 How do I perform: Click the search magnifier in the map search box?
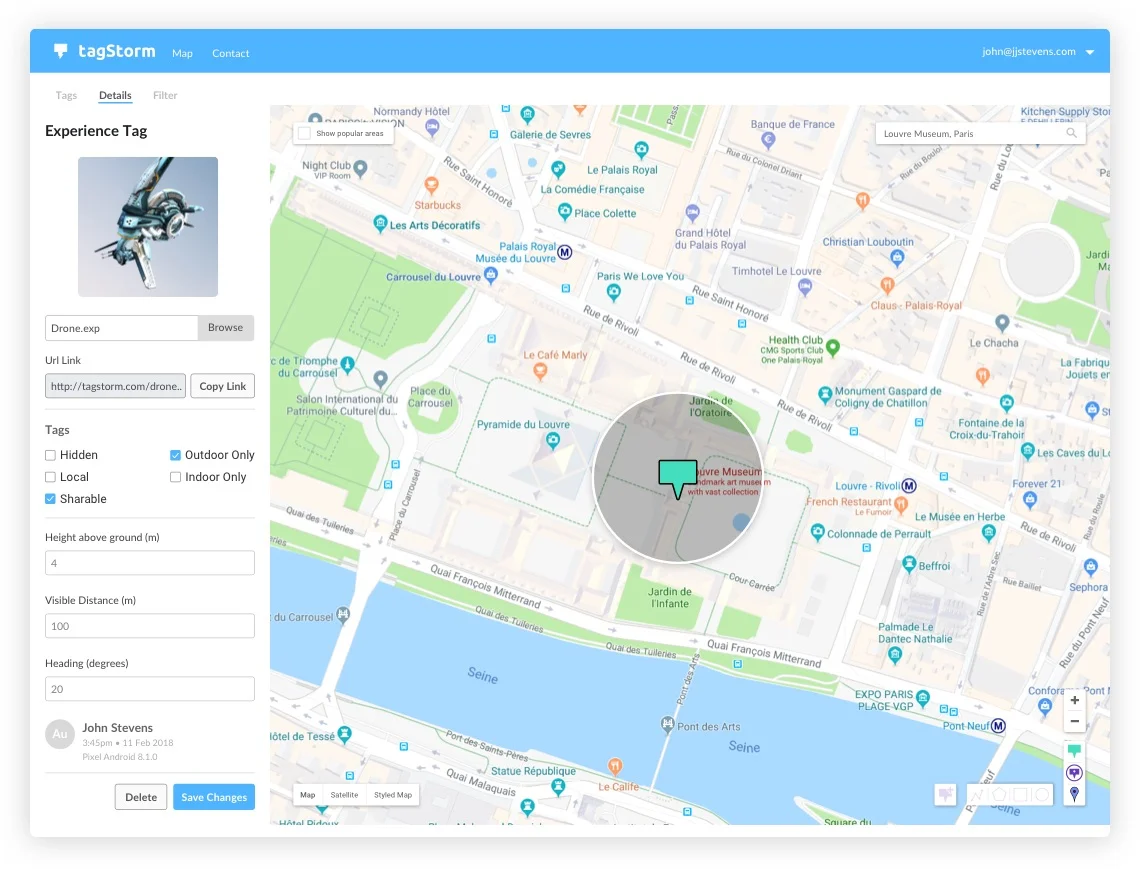[x=1071, y=133]
